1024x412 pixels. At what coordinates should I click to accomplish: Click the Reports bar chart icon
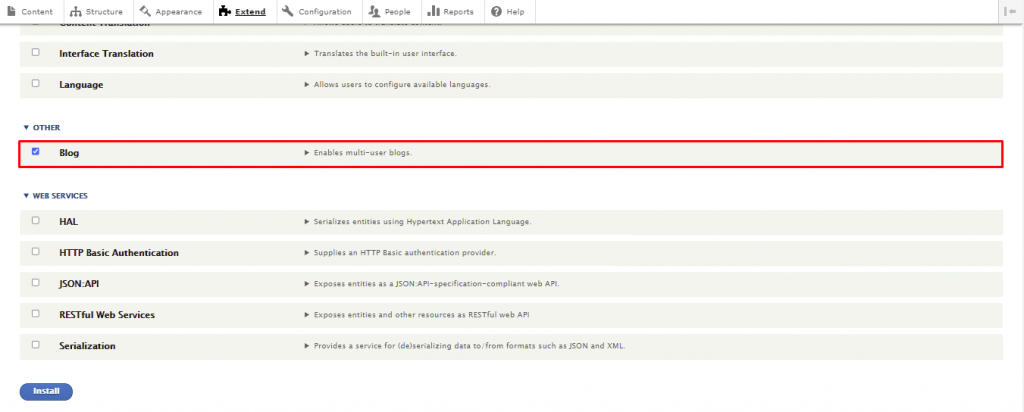tap(434, 11)
